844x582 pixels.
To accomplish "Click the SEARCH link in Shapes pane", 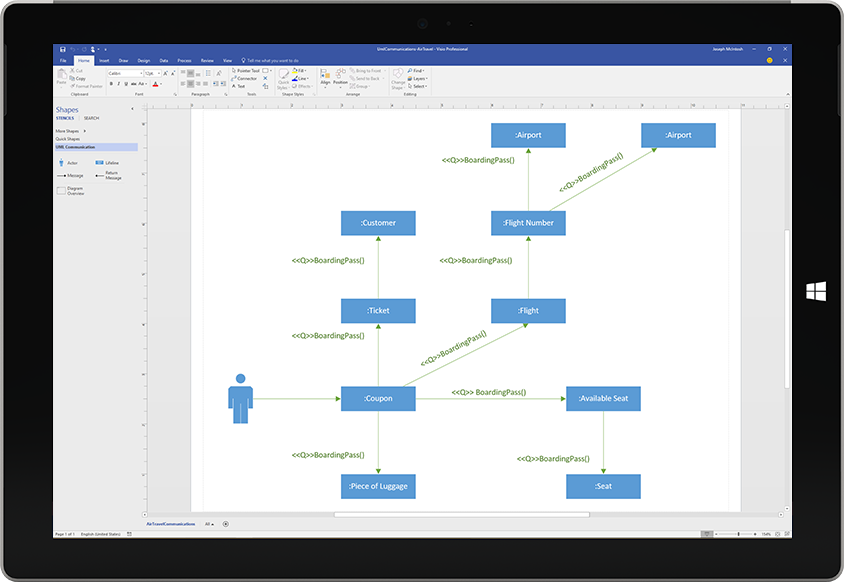I will tap(91, 118).
